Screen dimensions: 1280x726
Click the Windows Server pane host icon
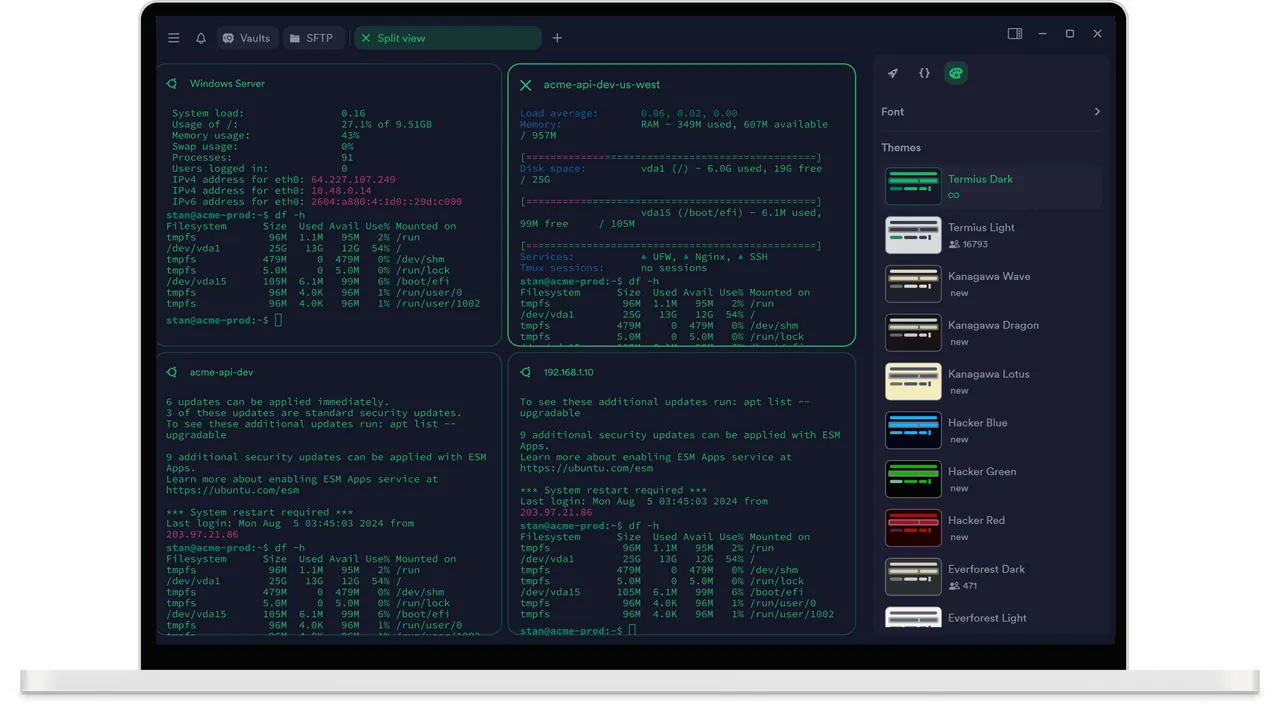[x=172, y=84]
